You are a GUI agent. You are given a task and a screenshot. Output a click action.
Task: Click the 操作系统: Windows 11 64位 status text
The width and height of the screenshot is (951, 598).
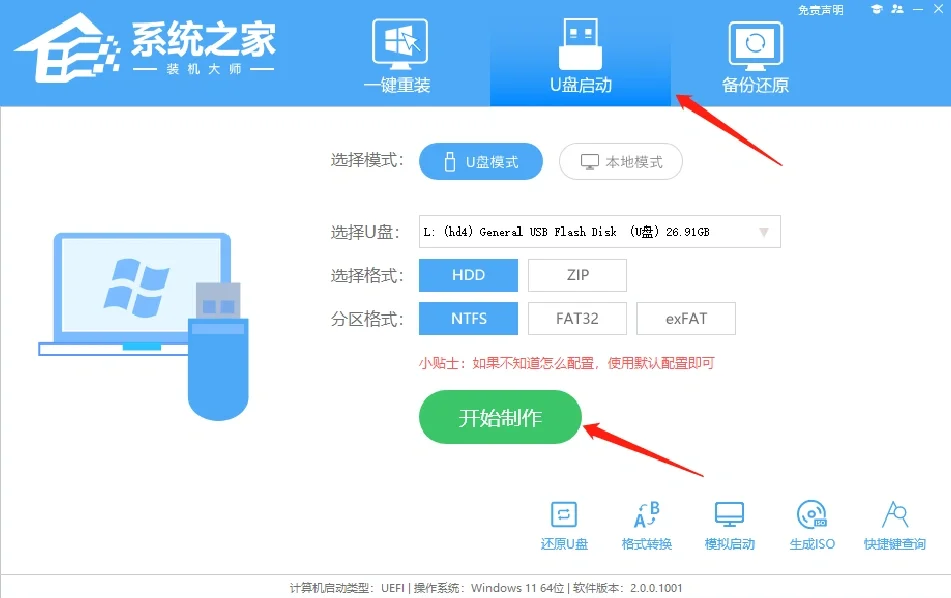pyautogui.click(x=489, y=588)
